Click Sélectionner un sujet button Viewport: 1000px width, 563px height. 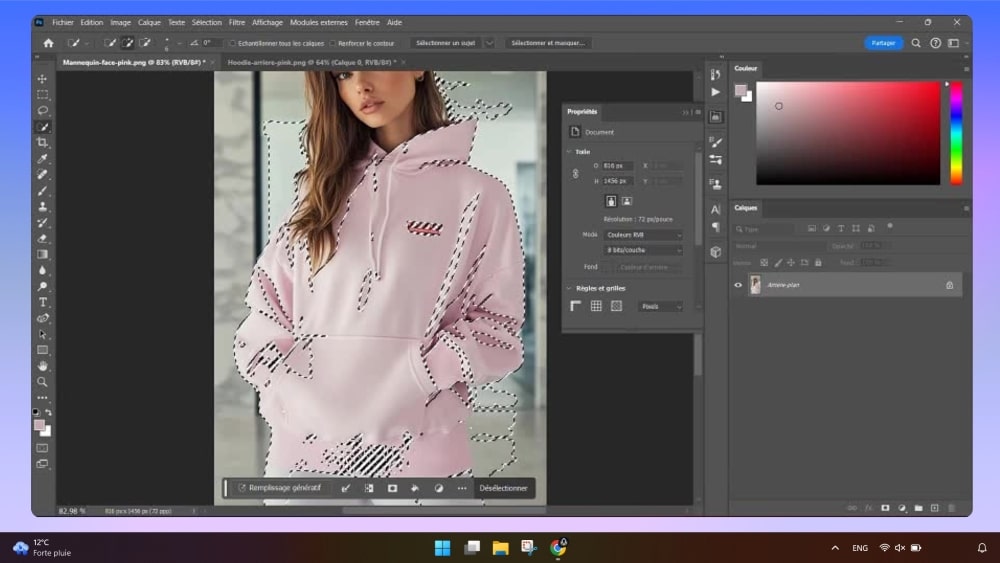click(x=445, y=43)
